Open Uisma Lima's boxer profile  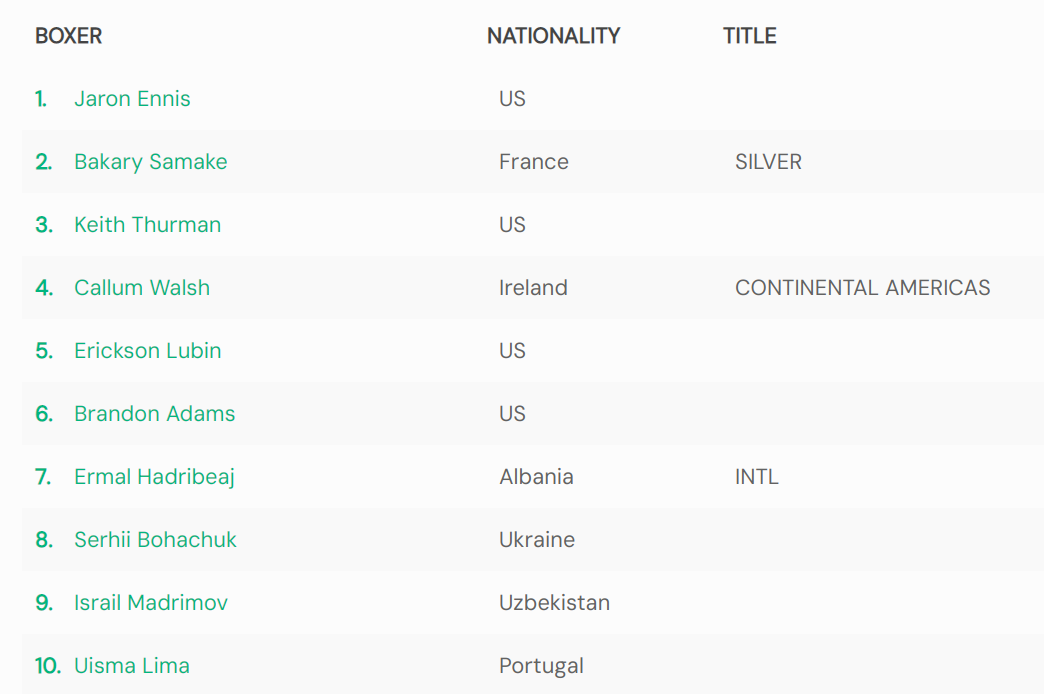point(131,666)
